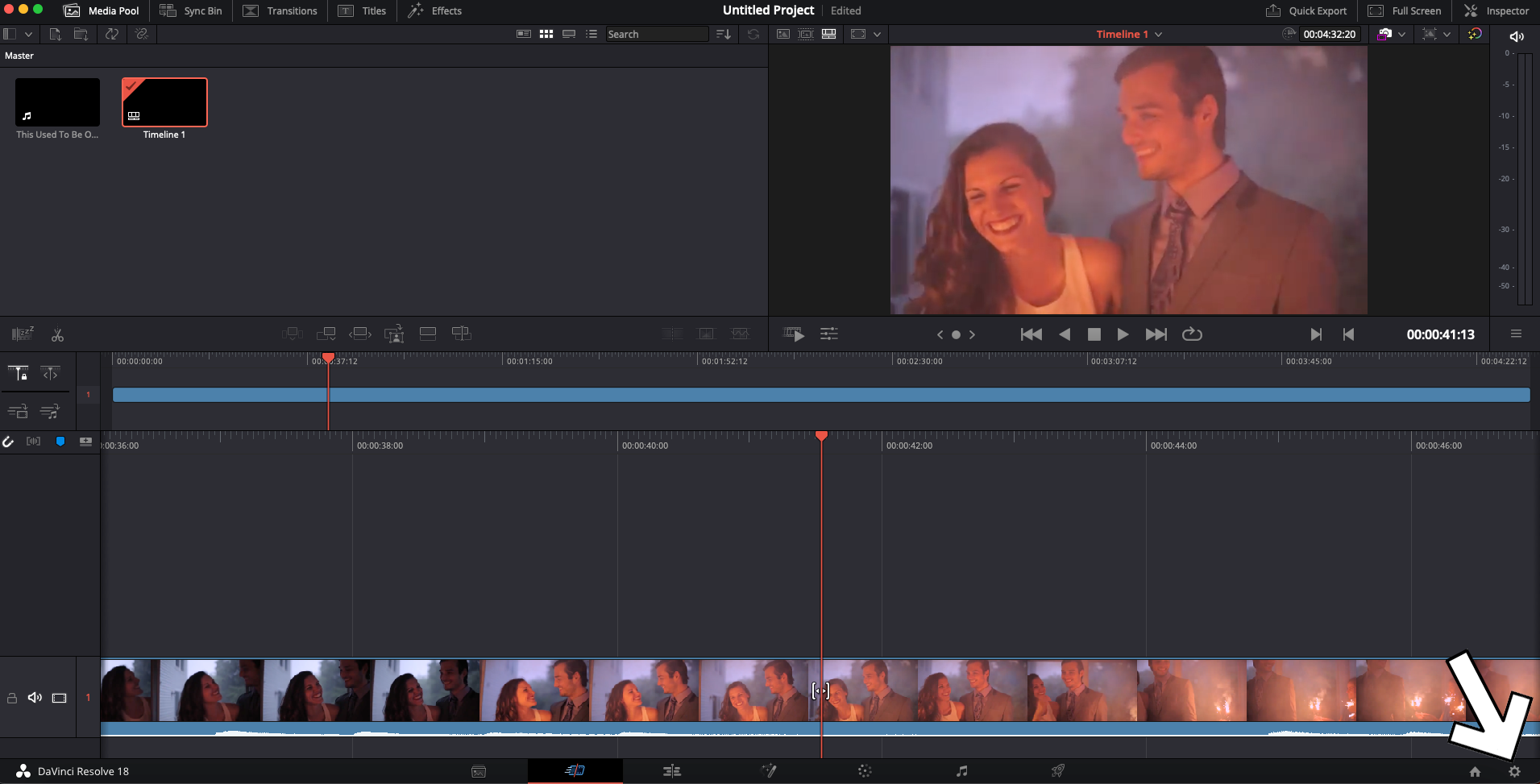Click the Smart Insert edit icon
Image resolution: width=1540 pixels, height=784 pixels.
(x=293, y=333)
